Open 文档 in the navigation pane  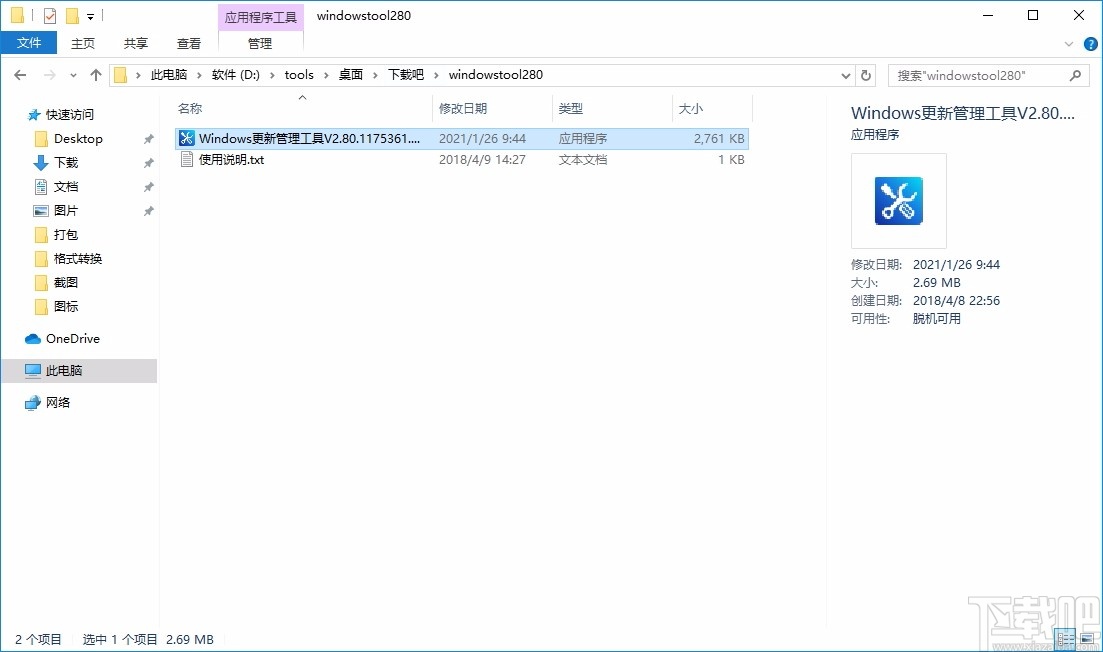[x=66, y=186]
